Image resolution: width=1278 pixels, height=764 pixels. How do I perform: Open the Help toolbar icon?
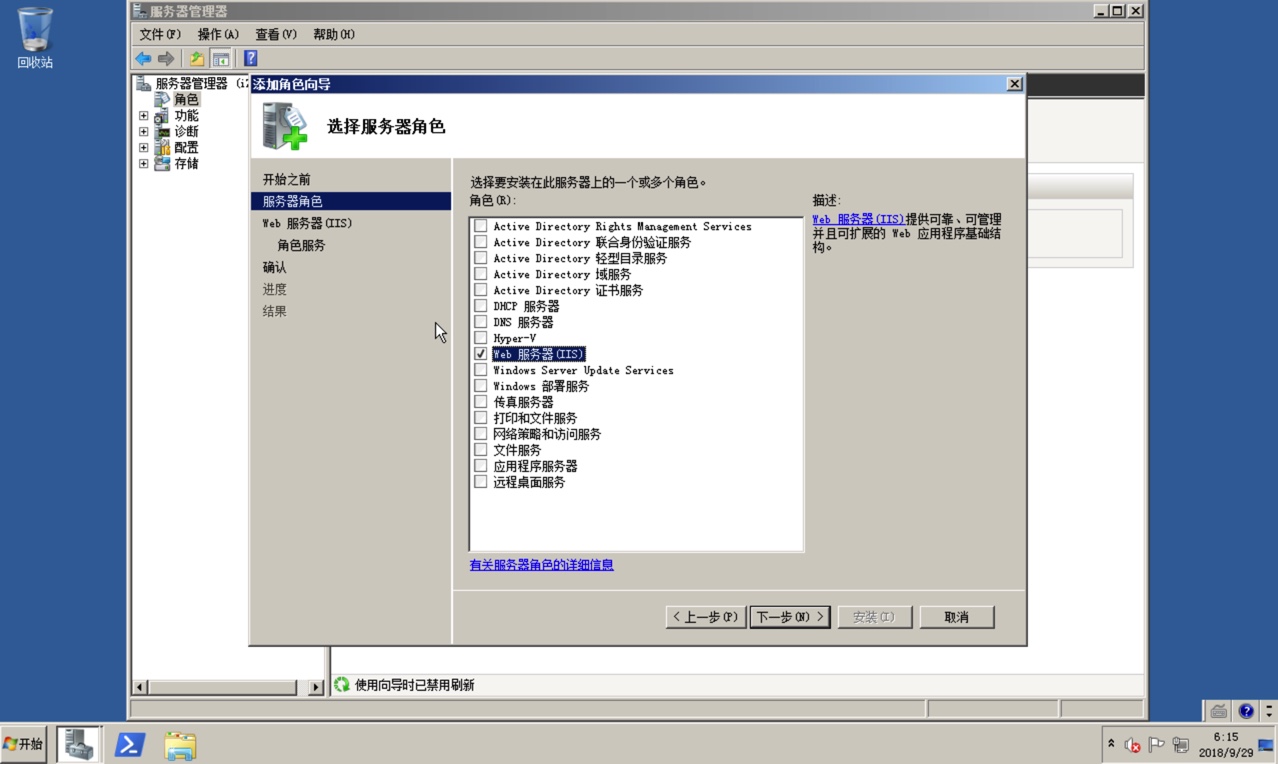point(250,59)
